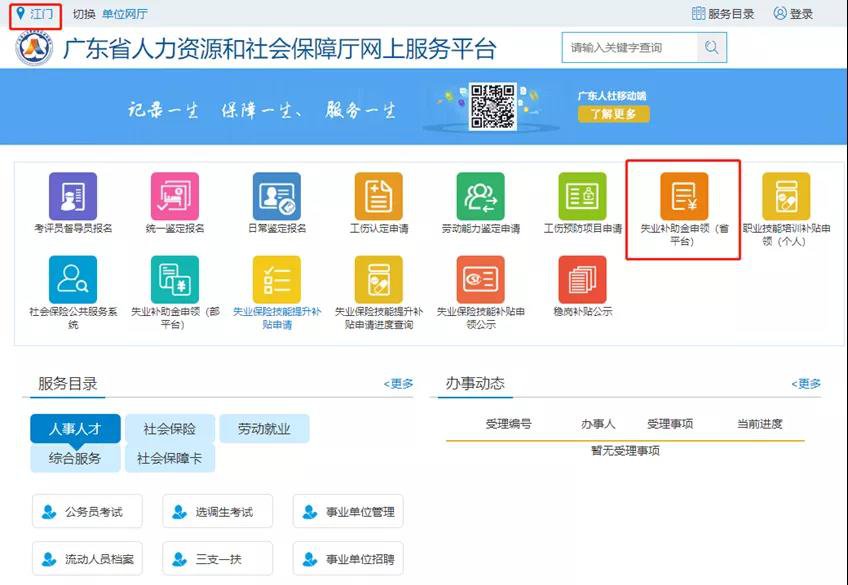Screen dimensions: 848x585
Task: Switch to 社会保险 tab
Action: [x=170, y=429]
